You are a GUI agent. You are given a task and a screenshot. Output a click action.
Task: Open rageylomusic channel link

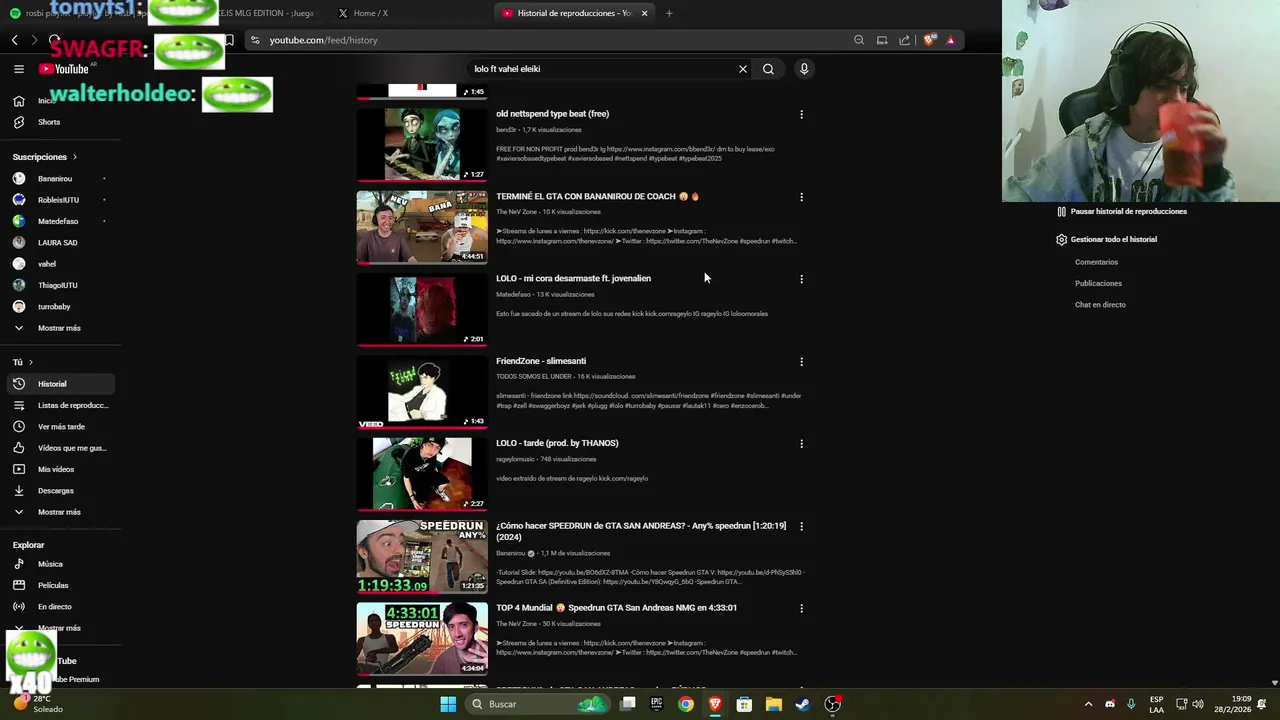515,459
